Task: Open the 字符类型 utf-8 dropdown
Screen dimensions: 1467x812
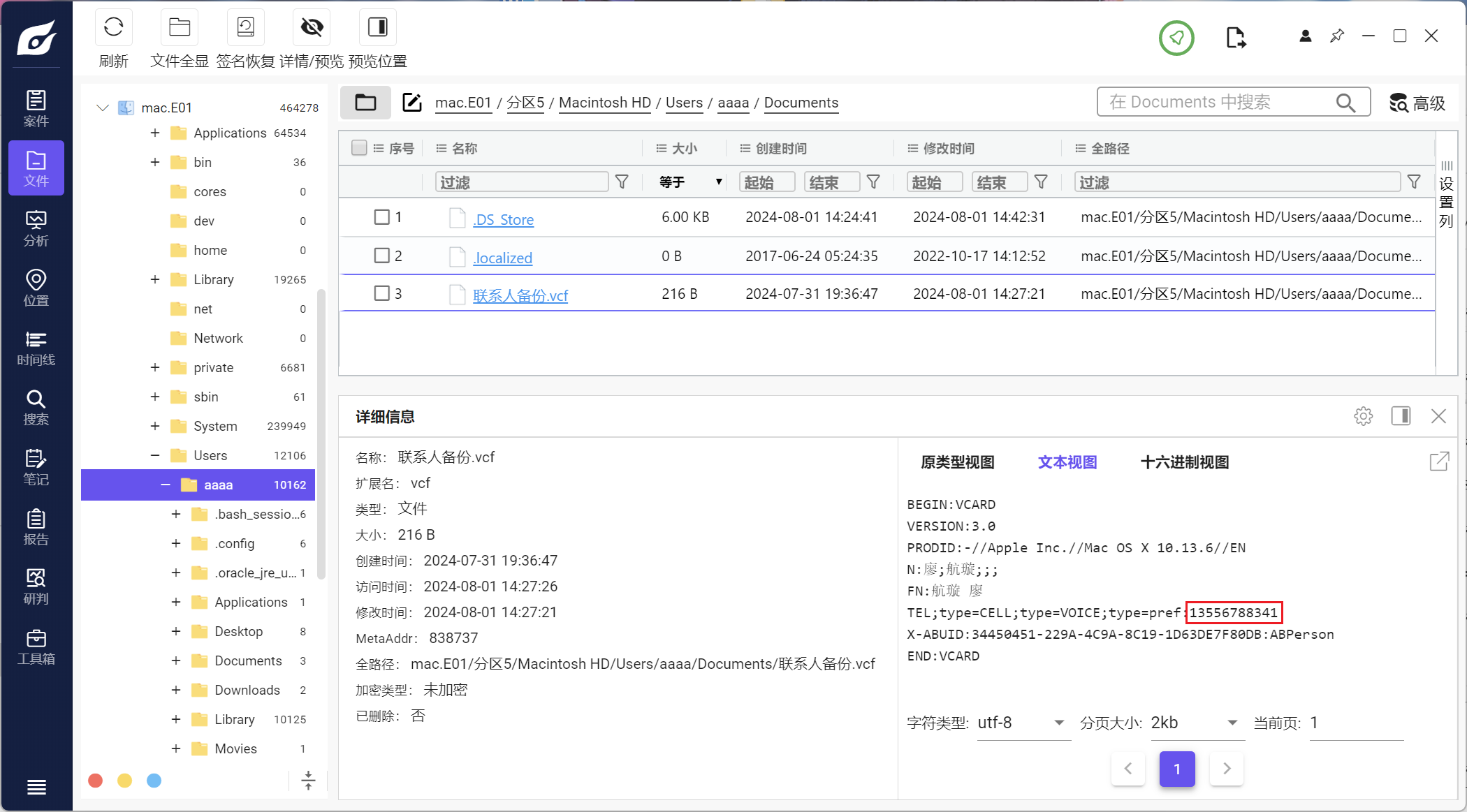Action: pyautogui.click(x=1023, y=723)
